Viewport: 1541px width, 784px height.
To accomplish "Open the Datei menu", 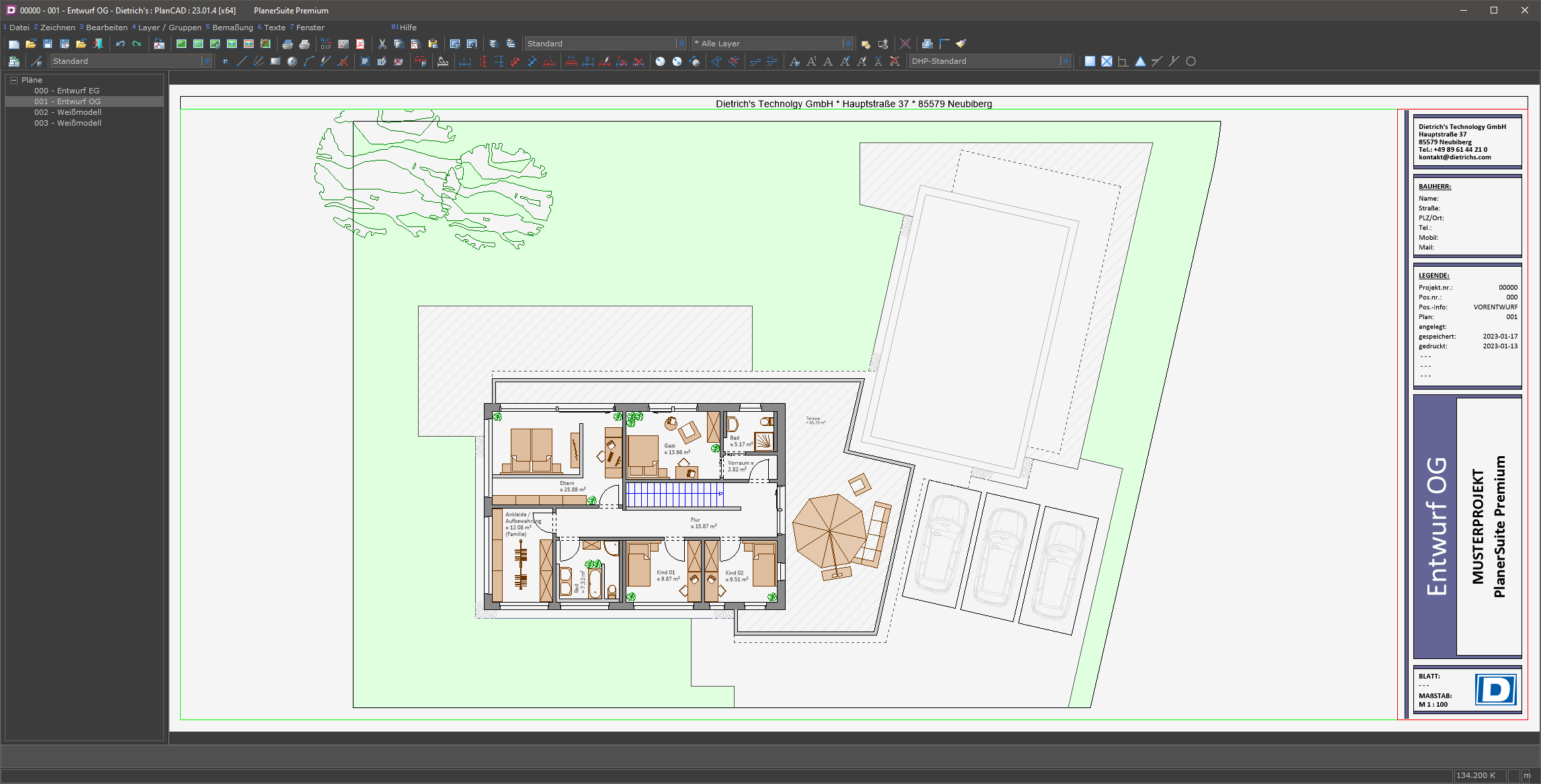I will click(x=19, y=28).
